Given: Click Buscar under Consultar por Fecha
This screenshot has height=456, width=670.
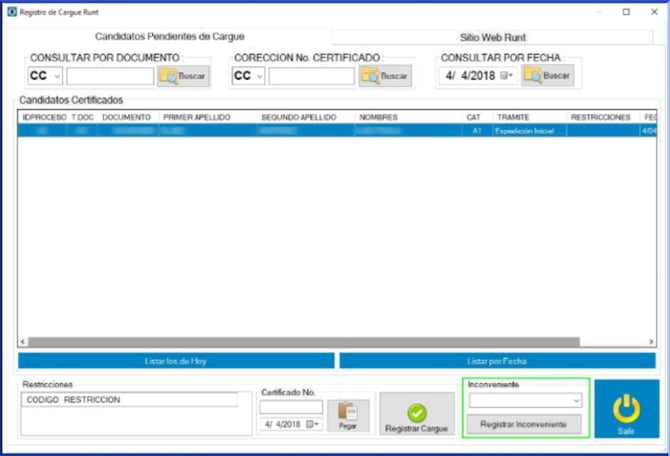Looking at the screenshot, I should point(547,76).
